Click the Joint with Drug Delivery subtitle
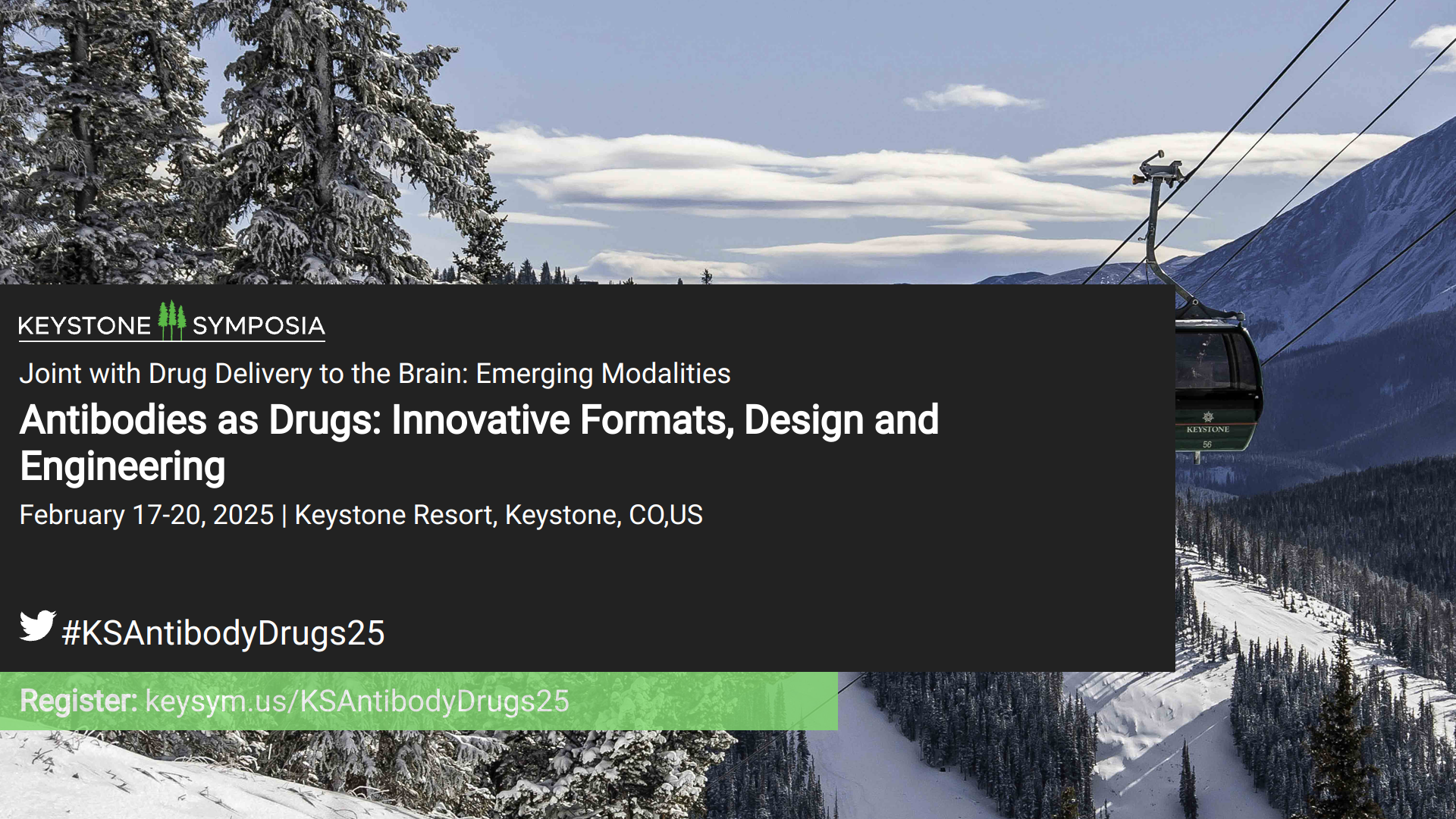The height and width of the screenshot is (819, 1456). click(x=375, y=374)
